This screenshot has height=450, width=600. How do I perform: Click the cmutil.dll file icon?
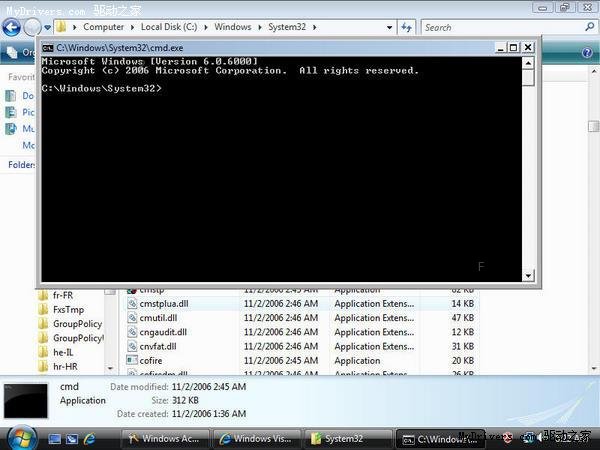tap(132, 318)
